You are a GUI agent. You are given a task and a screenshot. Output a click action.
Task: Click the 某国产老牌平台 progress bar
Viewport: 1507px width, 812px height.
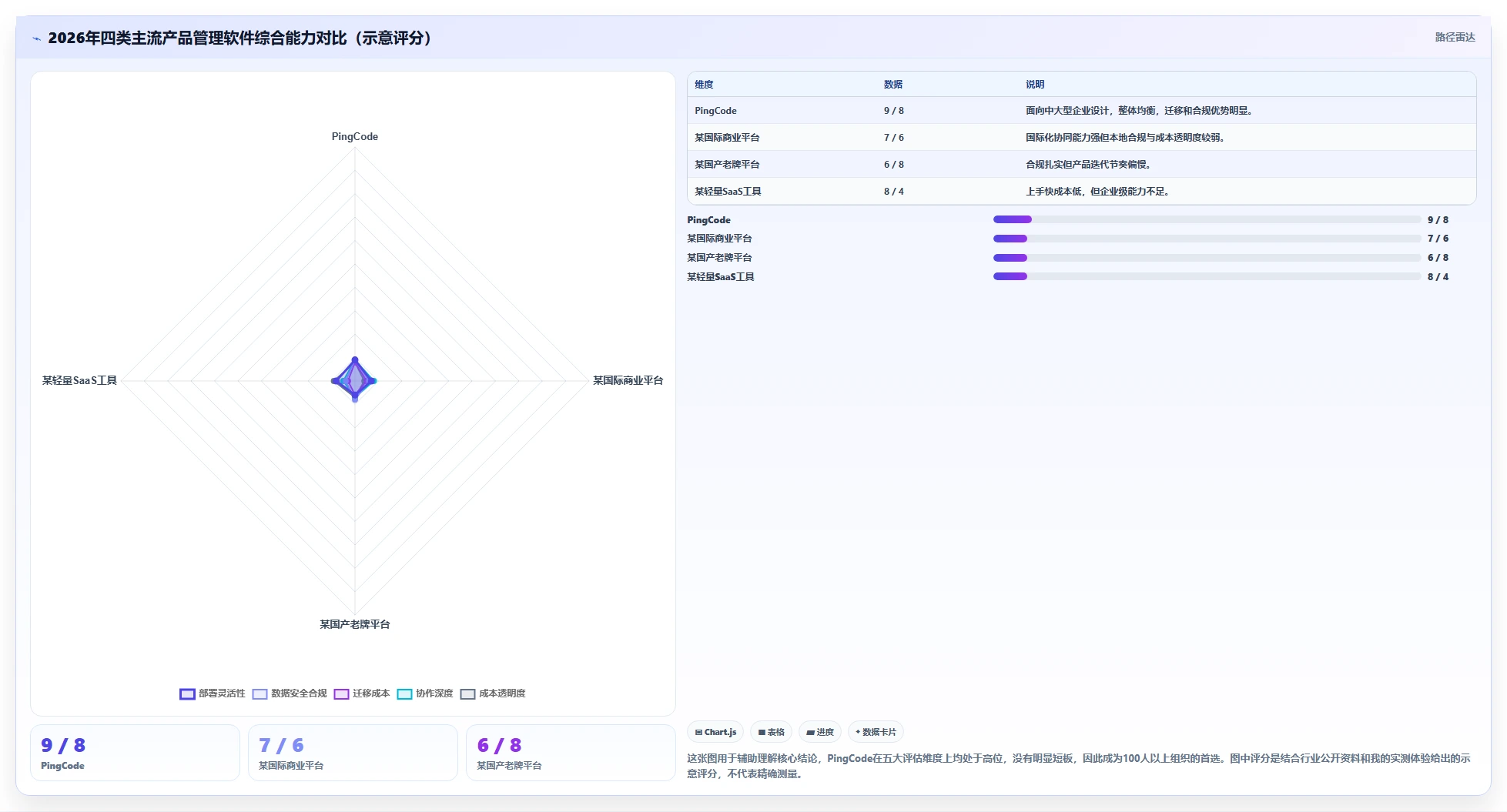tap(1207, 258)
